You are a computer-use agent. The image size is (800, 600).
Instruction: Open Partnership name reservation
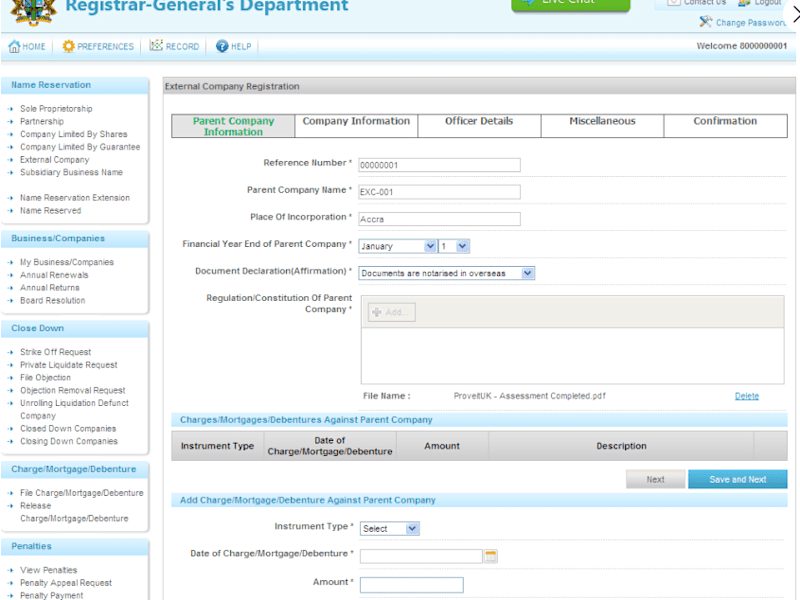pyautogui.click(x=42, y=121)
